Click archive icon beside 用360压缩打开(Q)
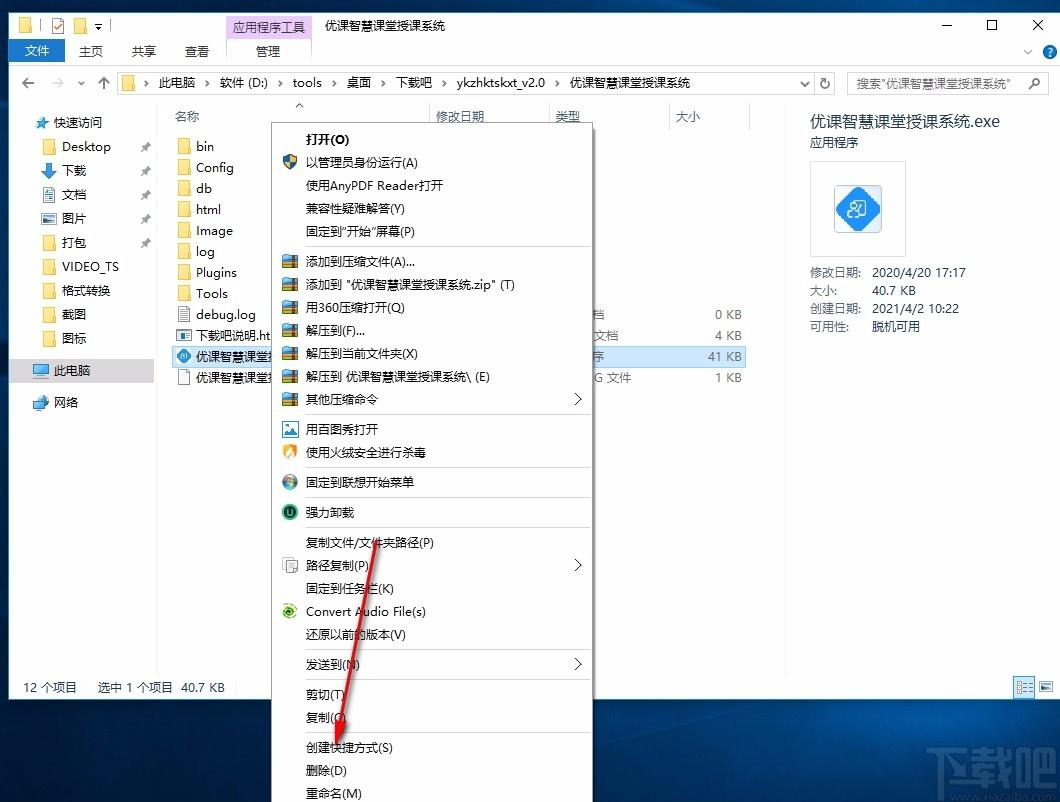Screen dimensions: 1060x802 (x=290, y=307)
